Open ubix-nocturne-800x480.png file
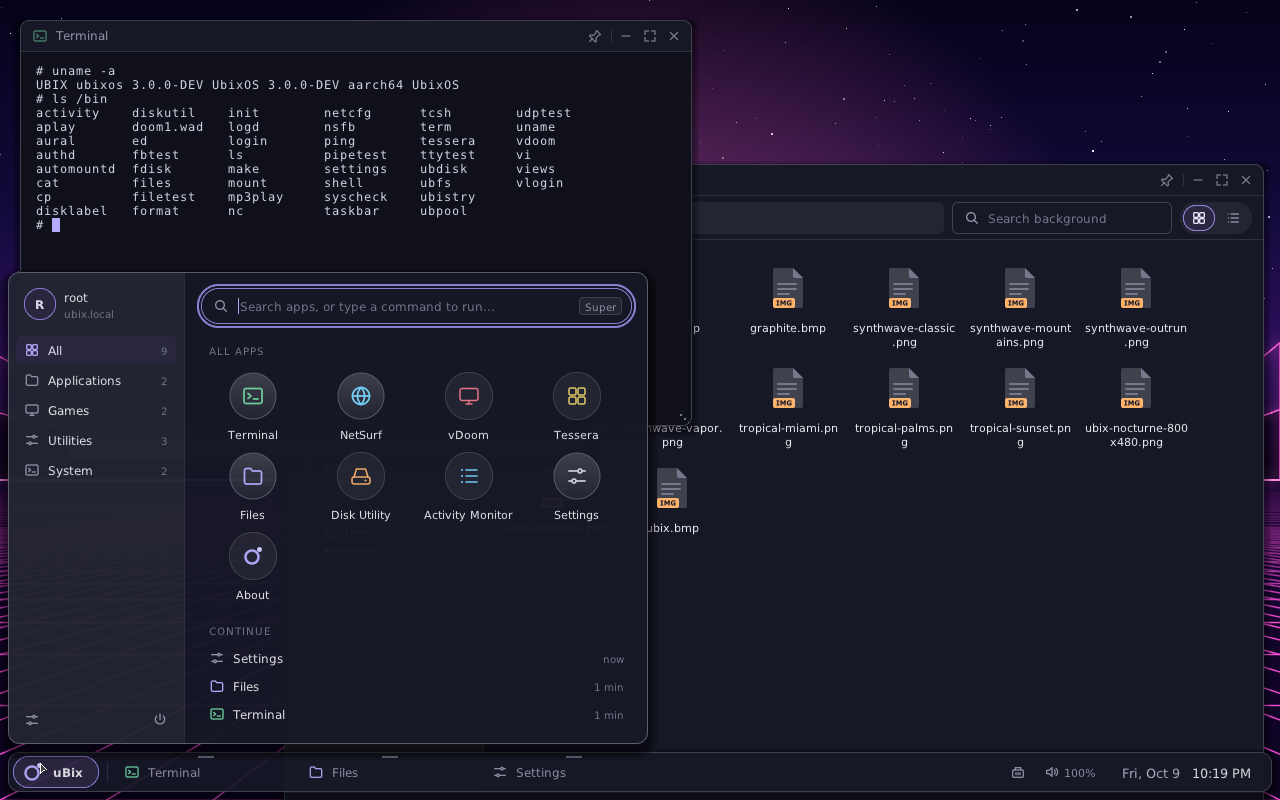Image resolution: width=1280 pixels, height=800 pixels. [1136, 408]
